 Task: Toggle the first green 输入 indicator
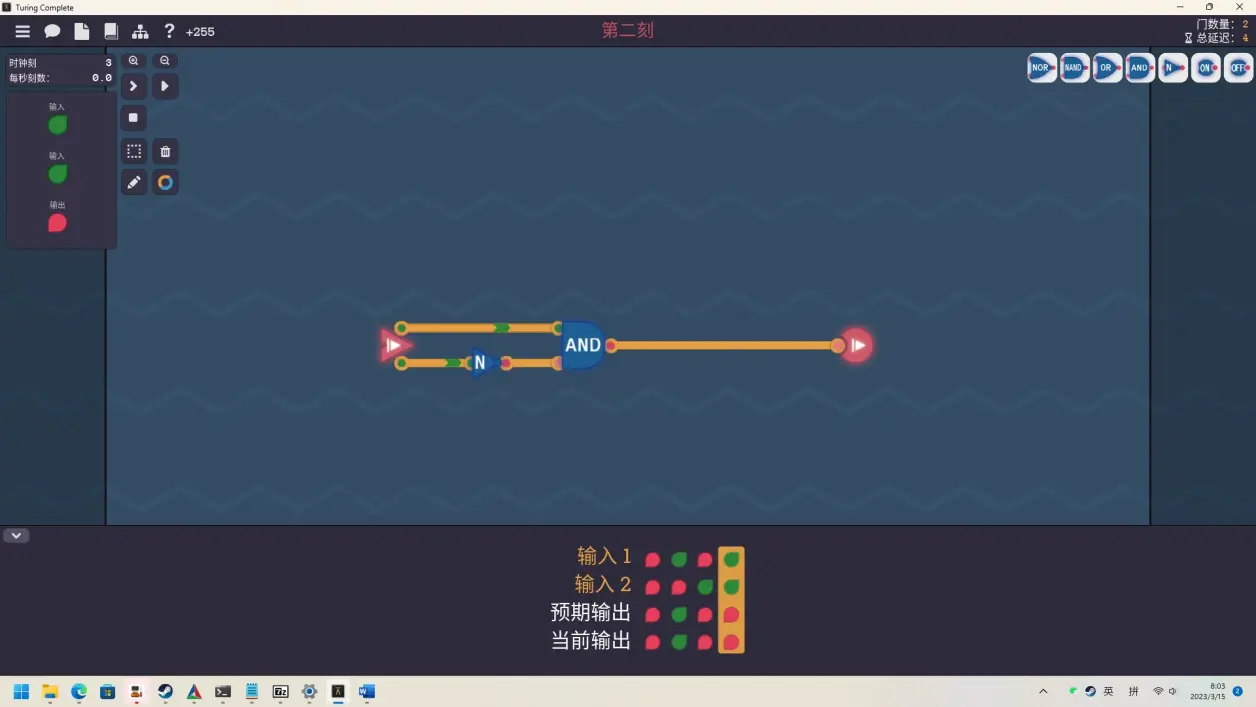[x=58, y=125]
